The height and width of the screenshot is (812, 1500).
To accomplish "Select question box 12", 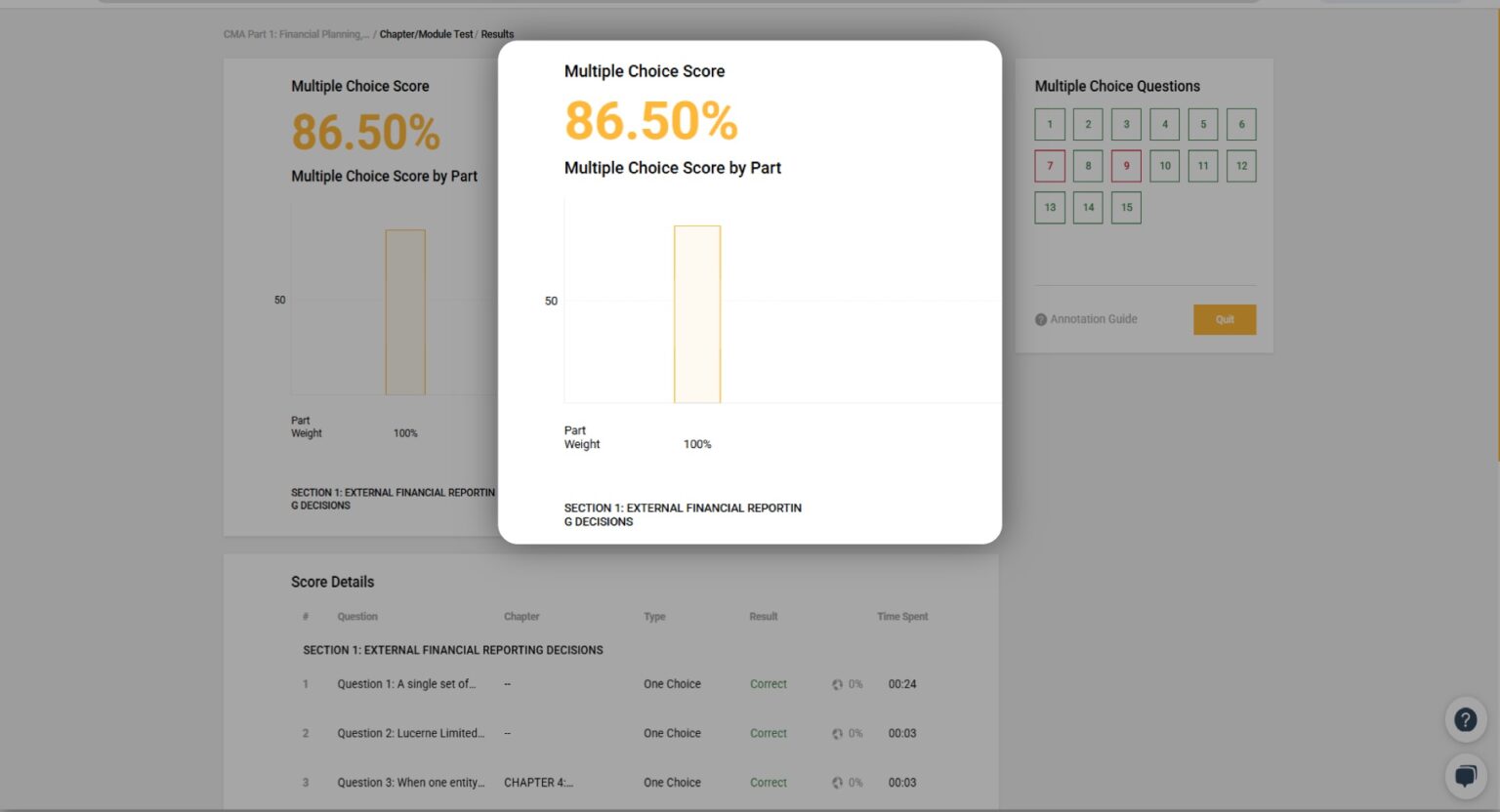I will coord(1241,166).
